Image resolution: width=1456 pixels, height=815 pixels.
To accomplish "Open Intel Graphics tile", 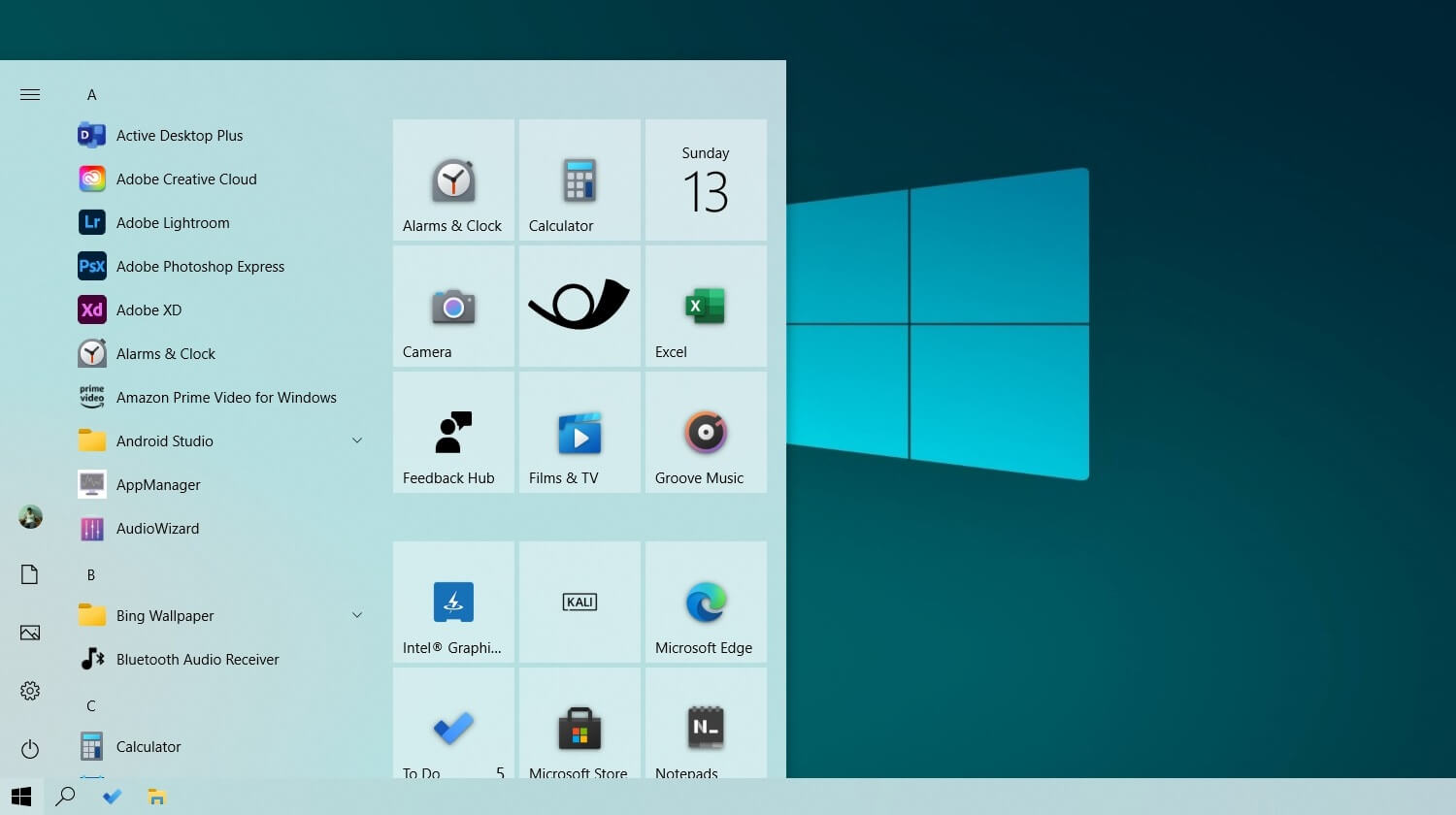I will pyautogui.click(x=453, y=602).
